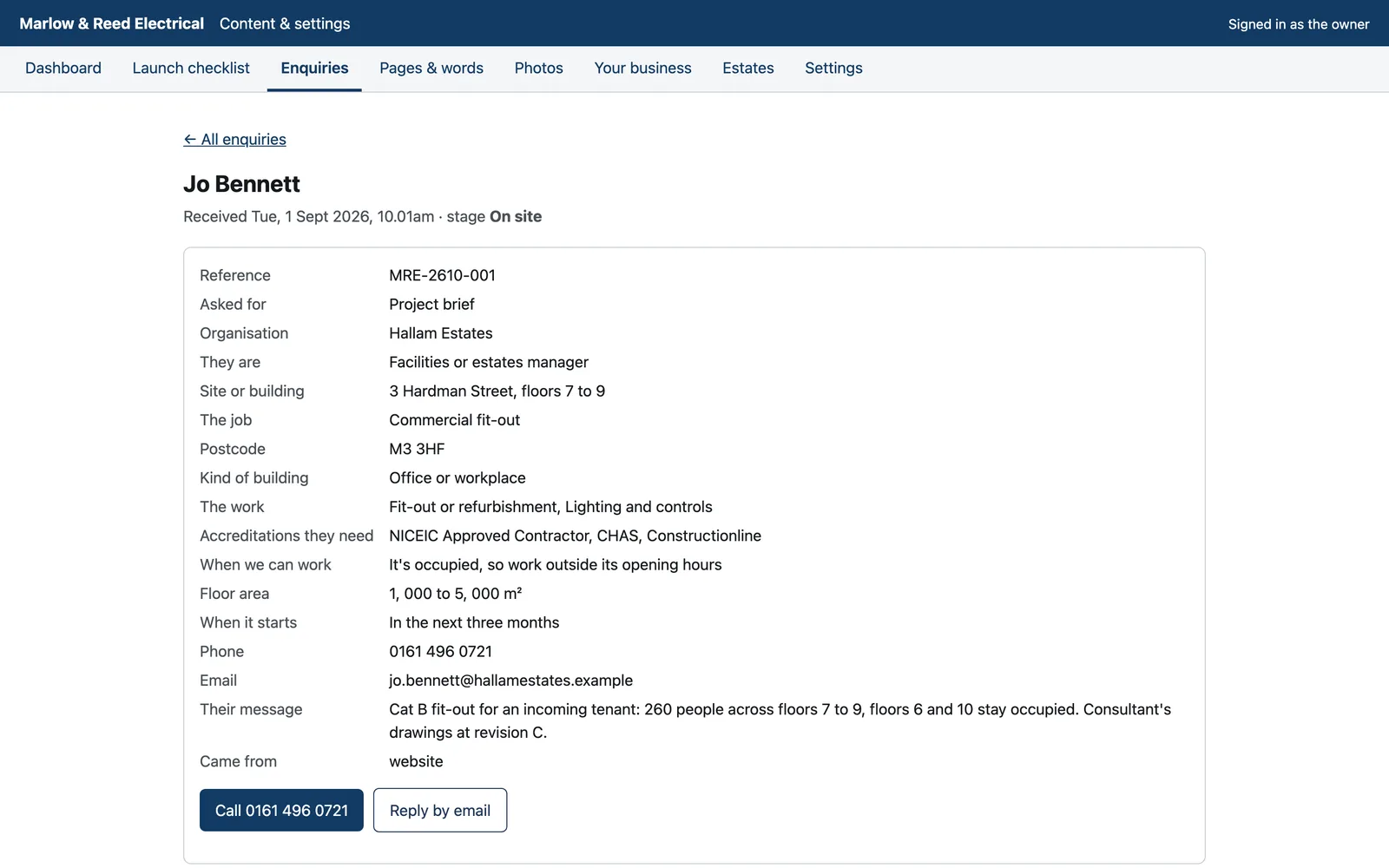This screenshot has height=868, width=1389.
Task: Select the Enquiries tab
Action: point(314,68)
